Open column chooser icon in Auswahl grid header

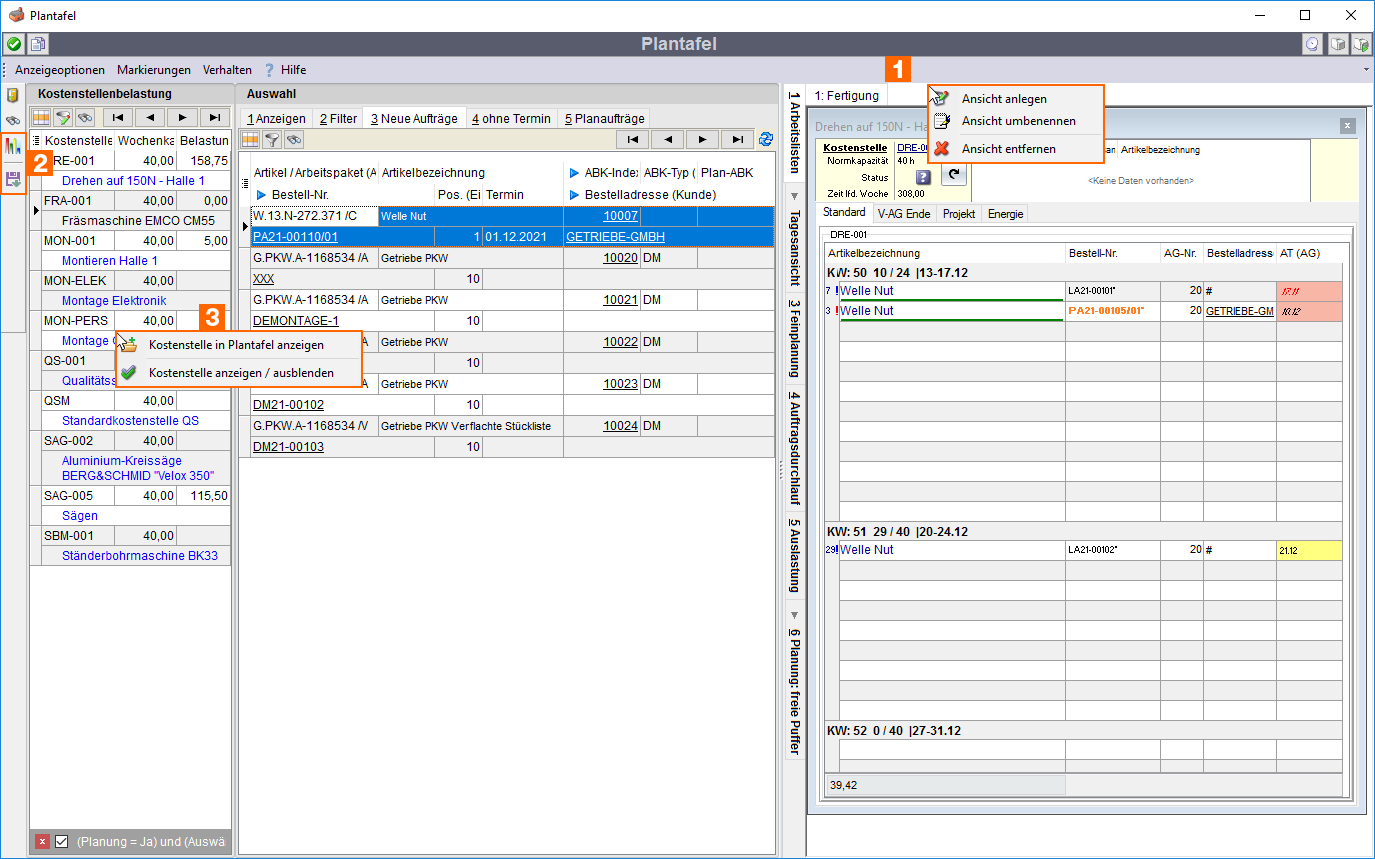[x=246, y=183]
